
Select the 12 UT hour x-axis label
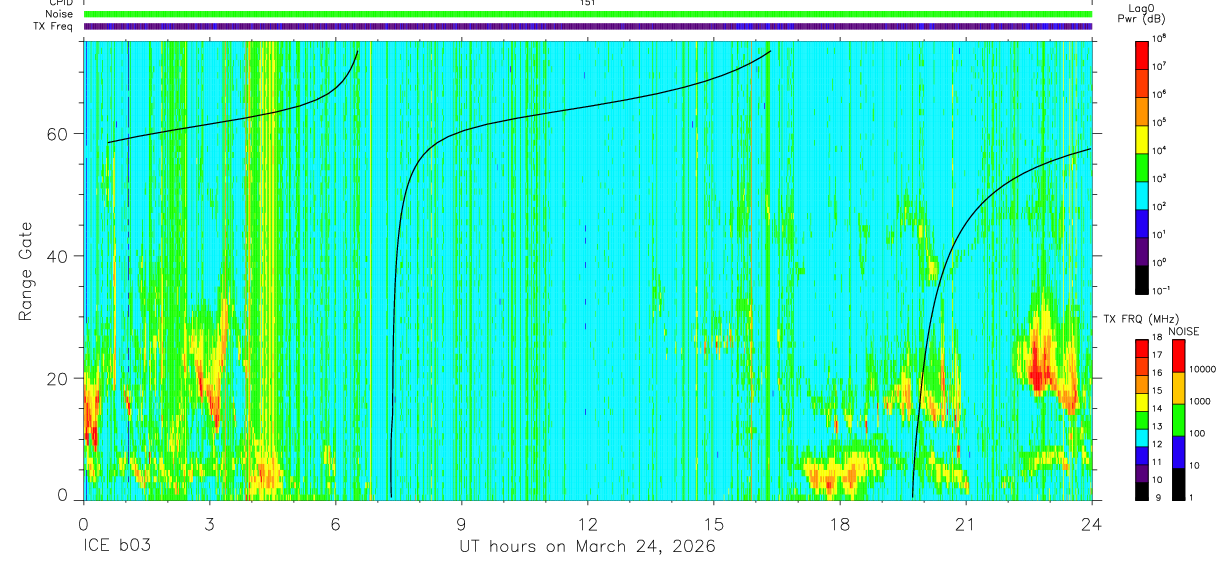pyautogui.click(x=587, y=523)
